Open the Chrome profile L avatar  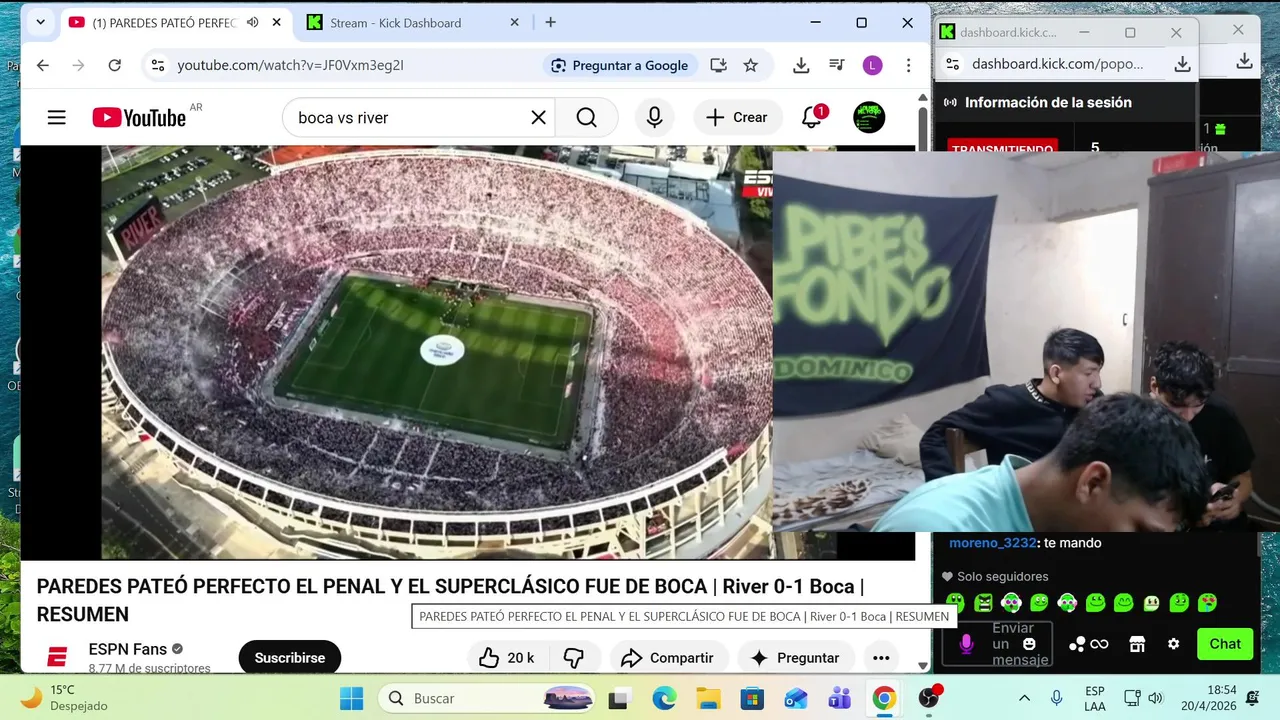873,65
